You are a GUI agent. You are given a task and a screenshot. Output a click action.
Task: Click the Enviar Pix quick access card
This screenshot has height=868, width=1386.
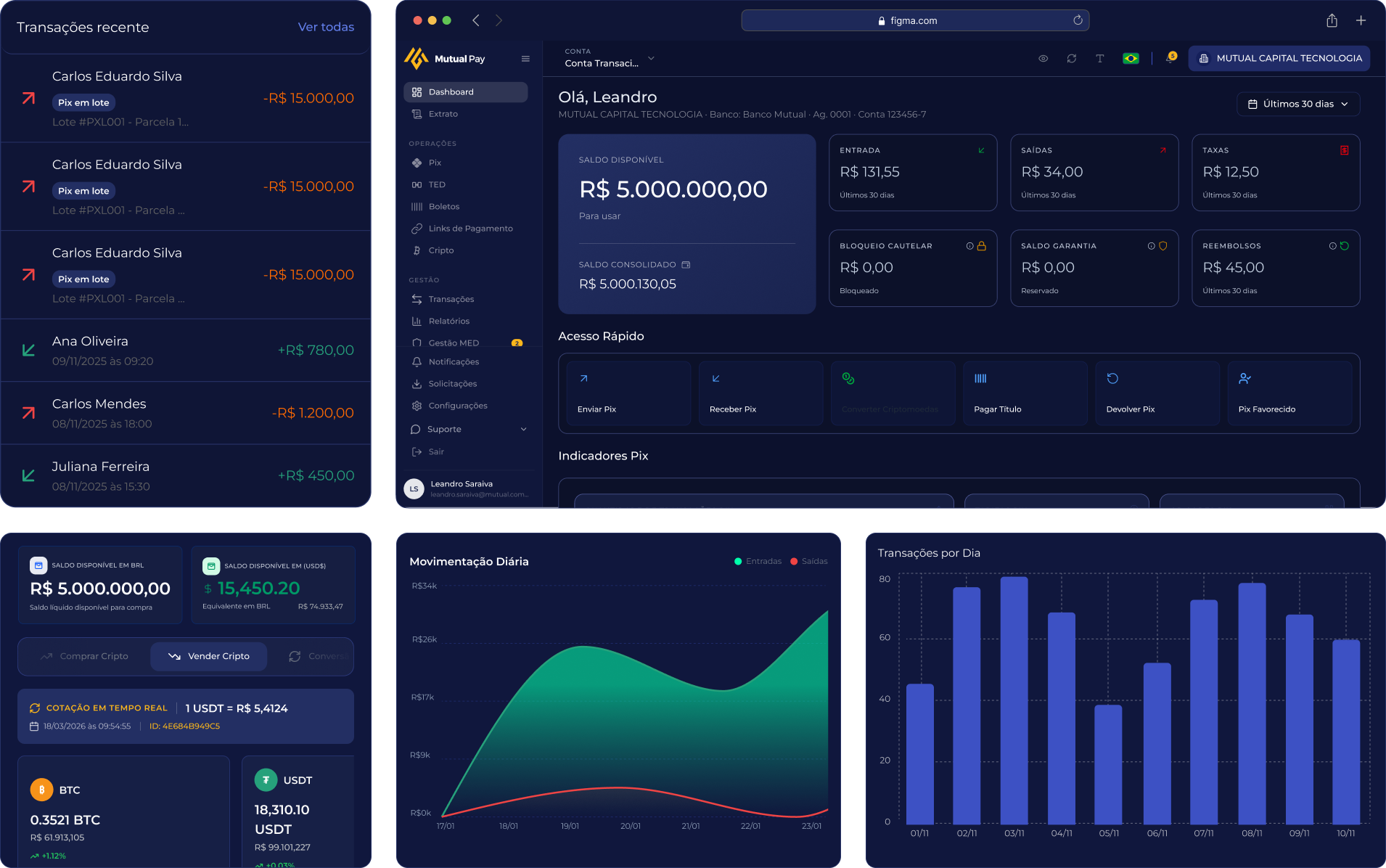tap(628, 393)
